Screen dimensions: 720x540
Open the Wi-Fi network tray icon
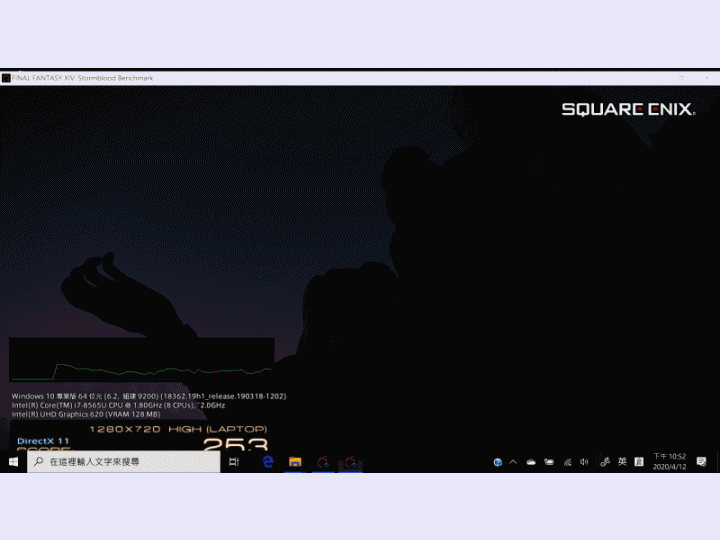point(568,462)
